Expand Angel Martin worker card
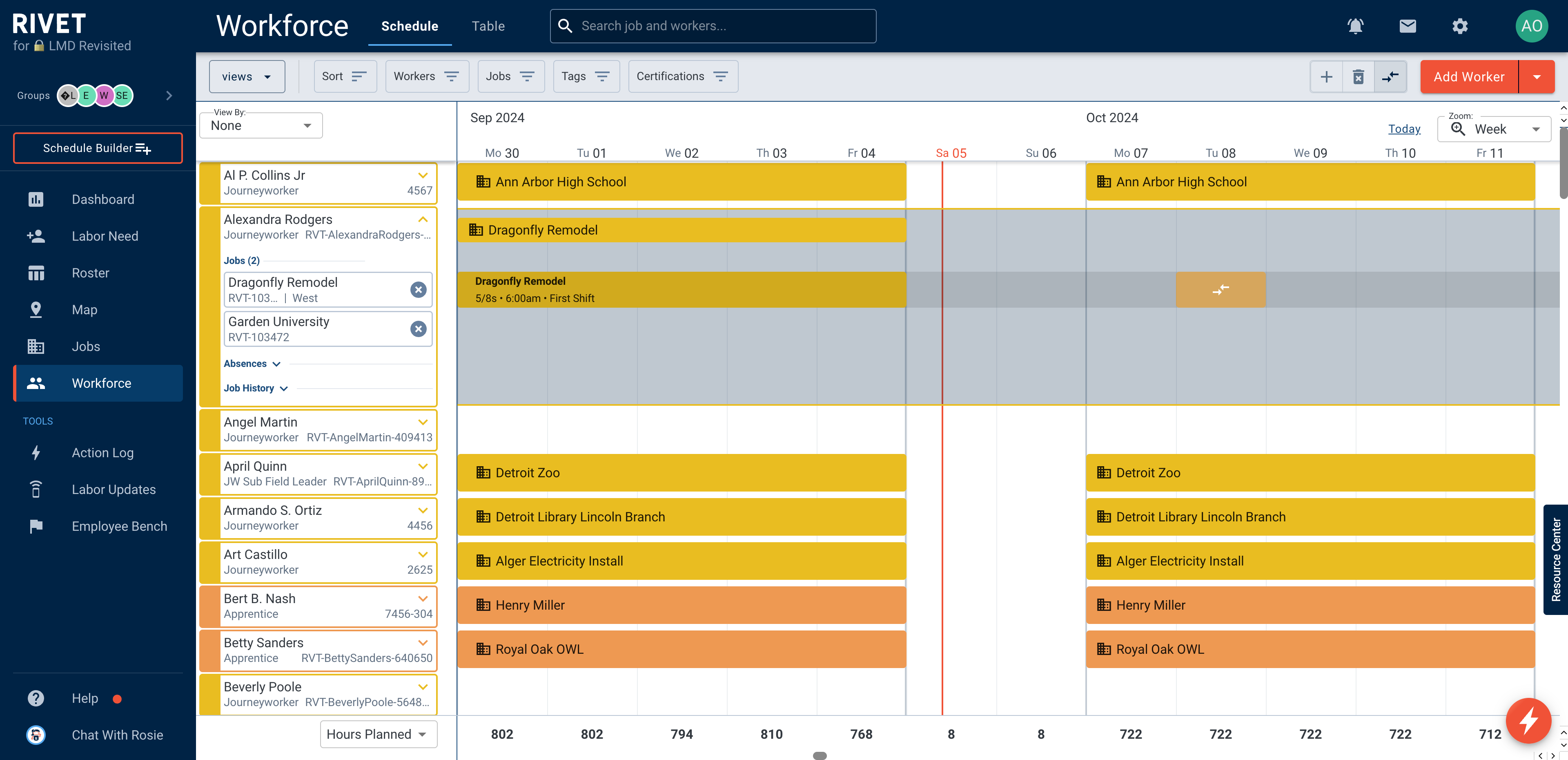The image size is (1568, 760). (423, 422)
